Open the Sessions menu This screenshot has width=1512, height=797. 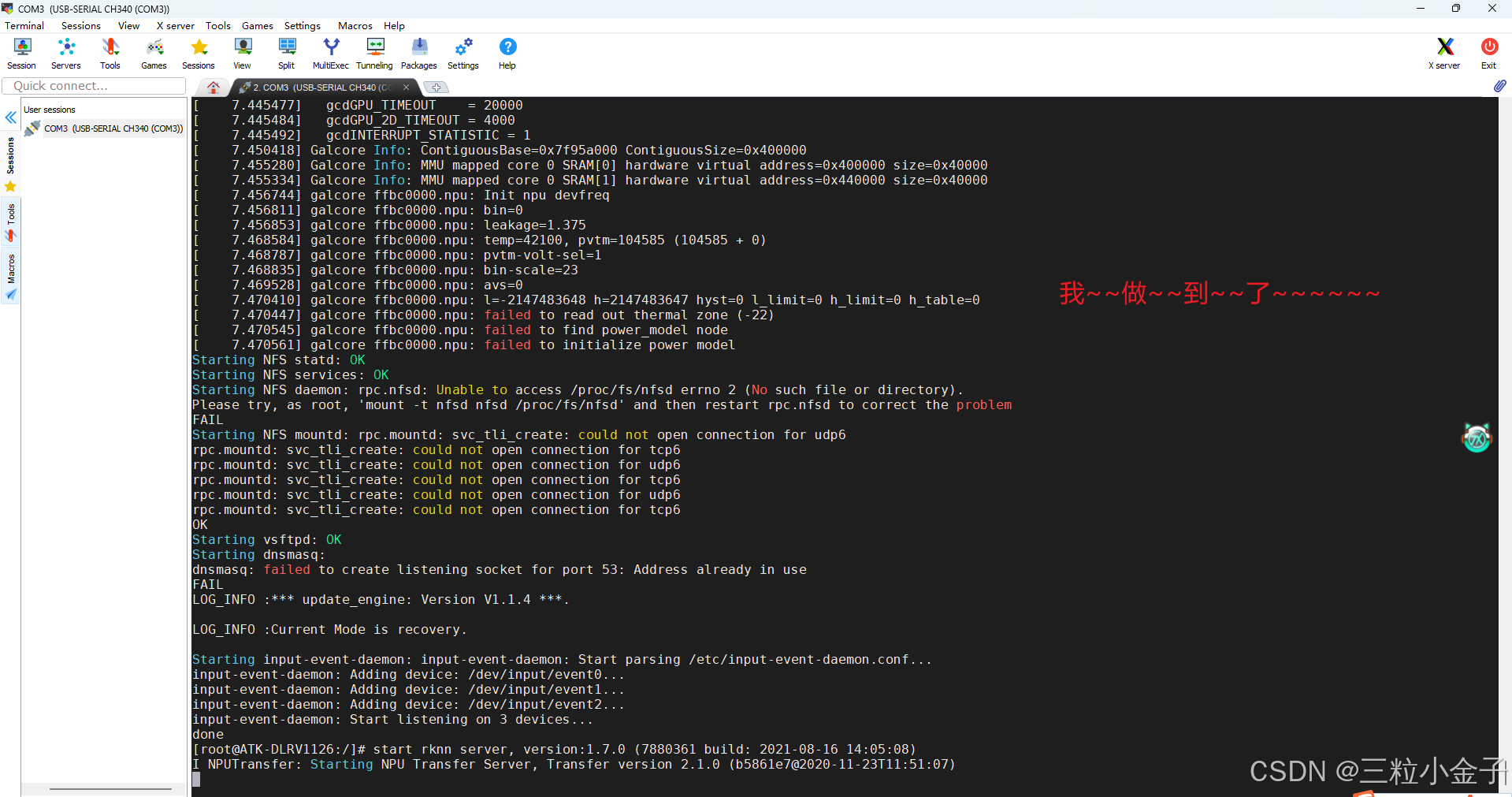point(81,26)
